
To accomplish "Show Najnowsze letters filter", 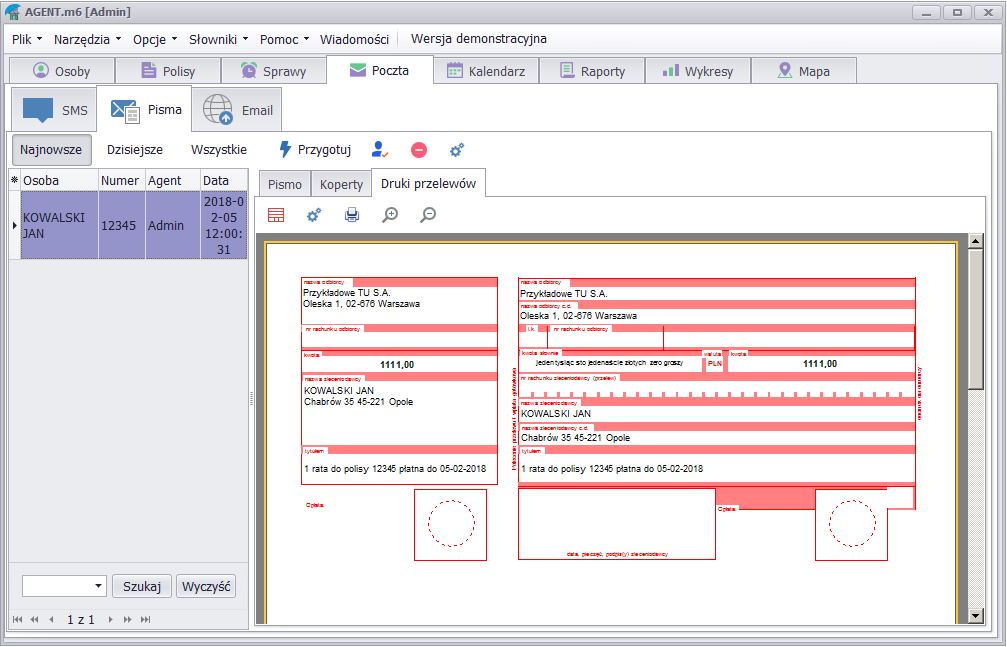I will tap(51, 150).
